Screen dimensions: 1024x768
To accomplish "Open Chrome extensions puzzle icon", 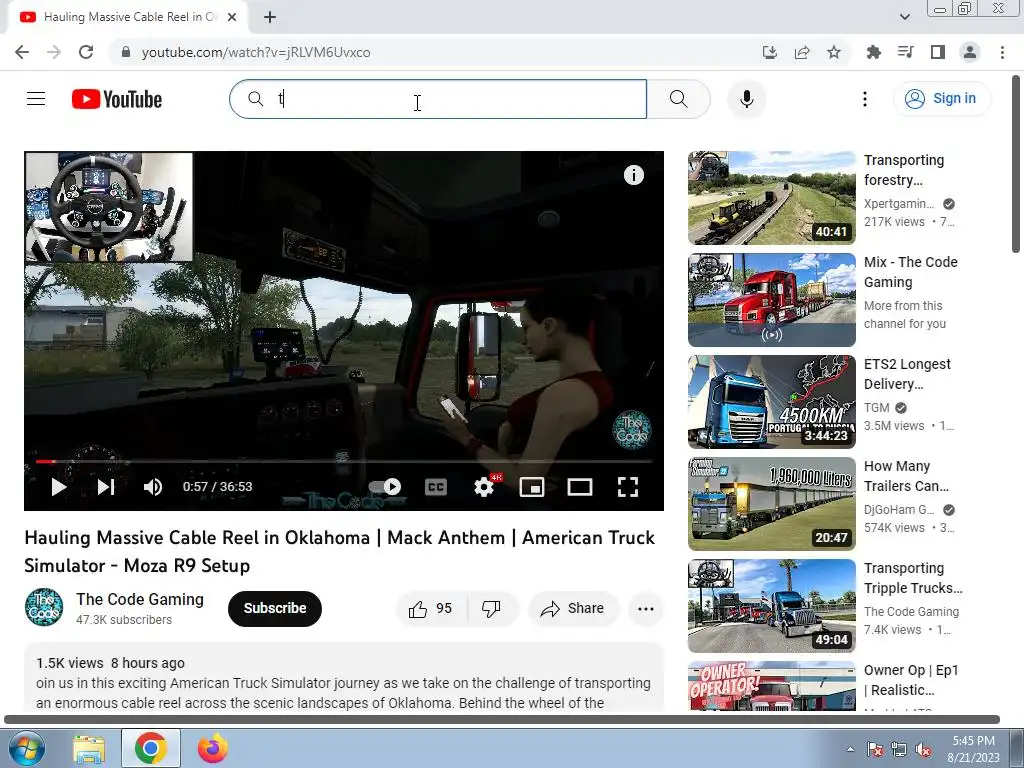I will (x=873, y=52).
